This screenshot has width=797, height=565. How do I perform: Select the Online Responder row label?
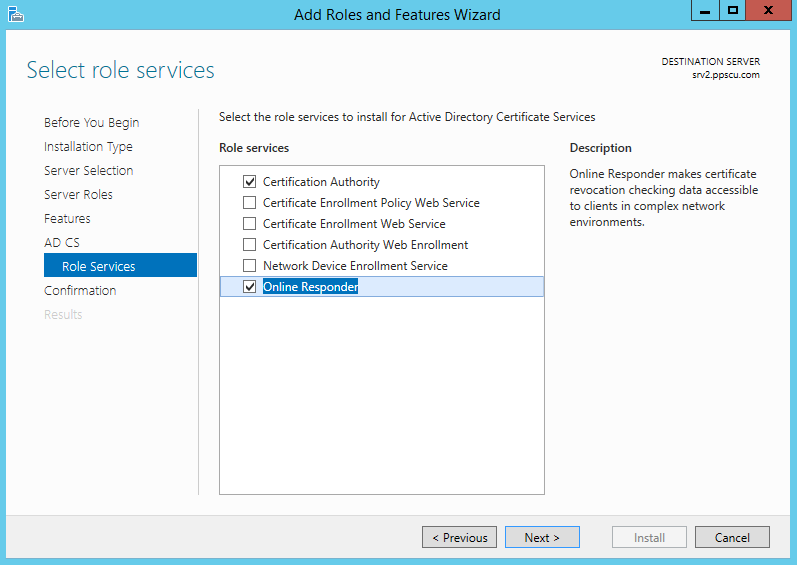[311, 287]
